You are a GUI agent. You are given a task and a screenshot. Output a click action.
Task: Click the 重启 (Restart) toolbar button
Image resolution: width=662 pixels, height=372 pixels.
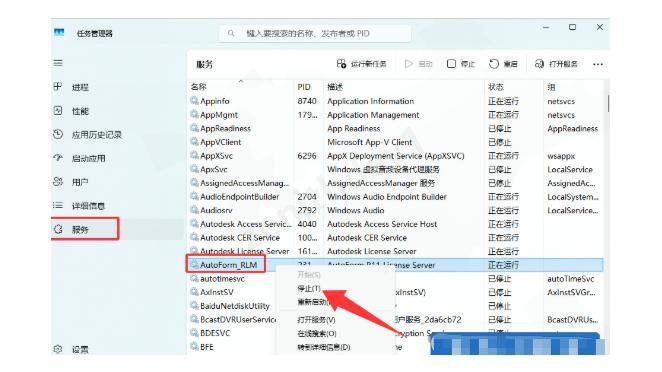pos(503,64)
